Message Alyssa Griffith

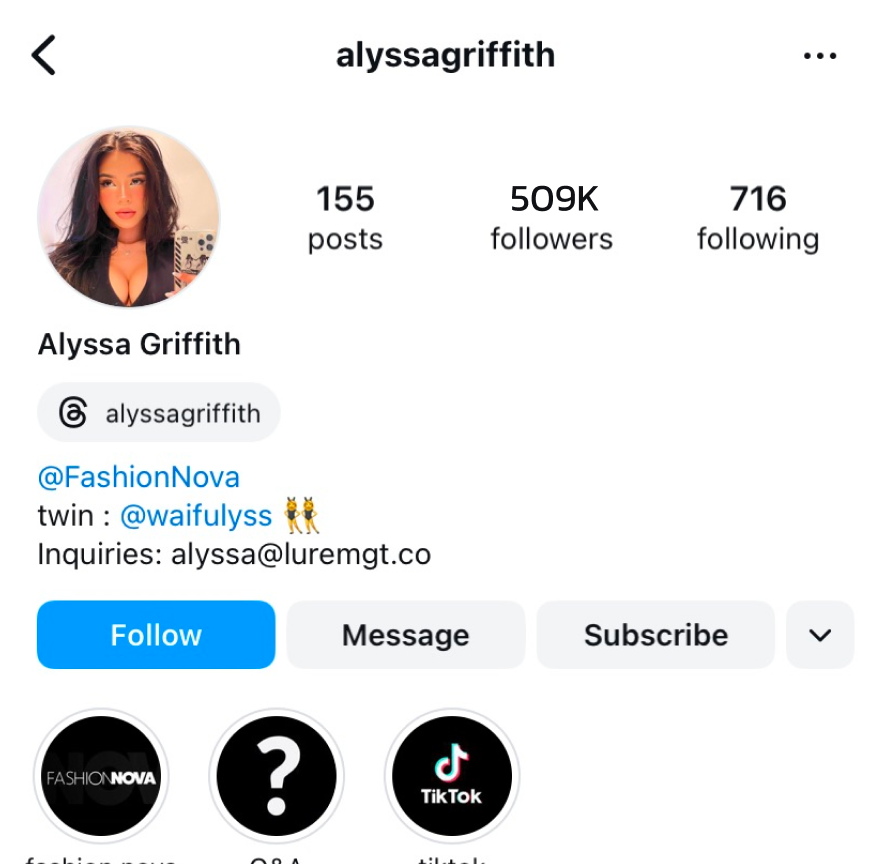coord(406,635)
